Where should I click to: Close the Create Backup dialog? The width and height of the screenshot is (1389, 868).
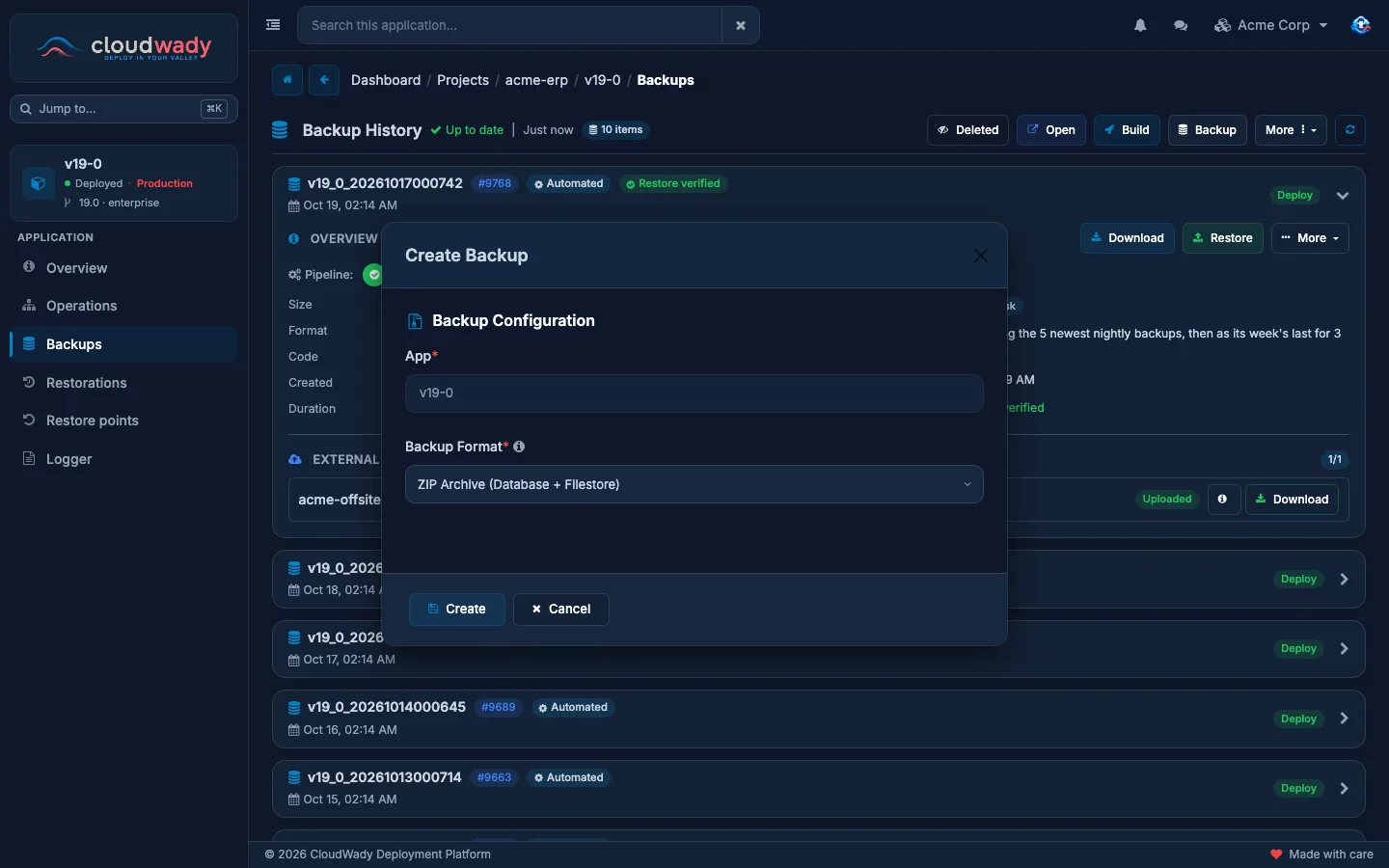981,256
